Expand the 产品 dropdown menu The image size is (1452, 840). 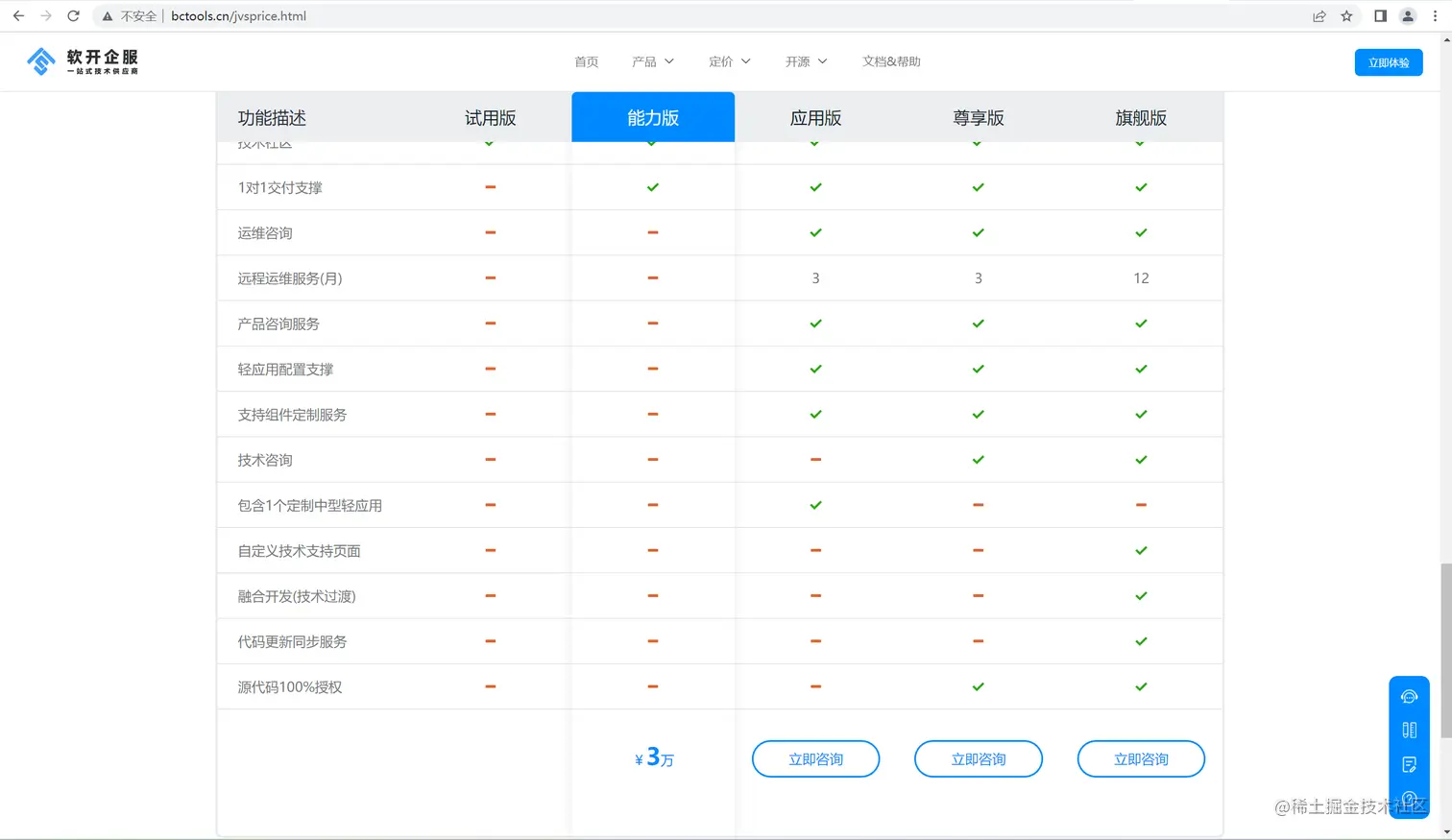point(653,61)
